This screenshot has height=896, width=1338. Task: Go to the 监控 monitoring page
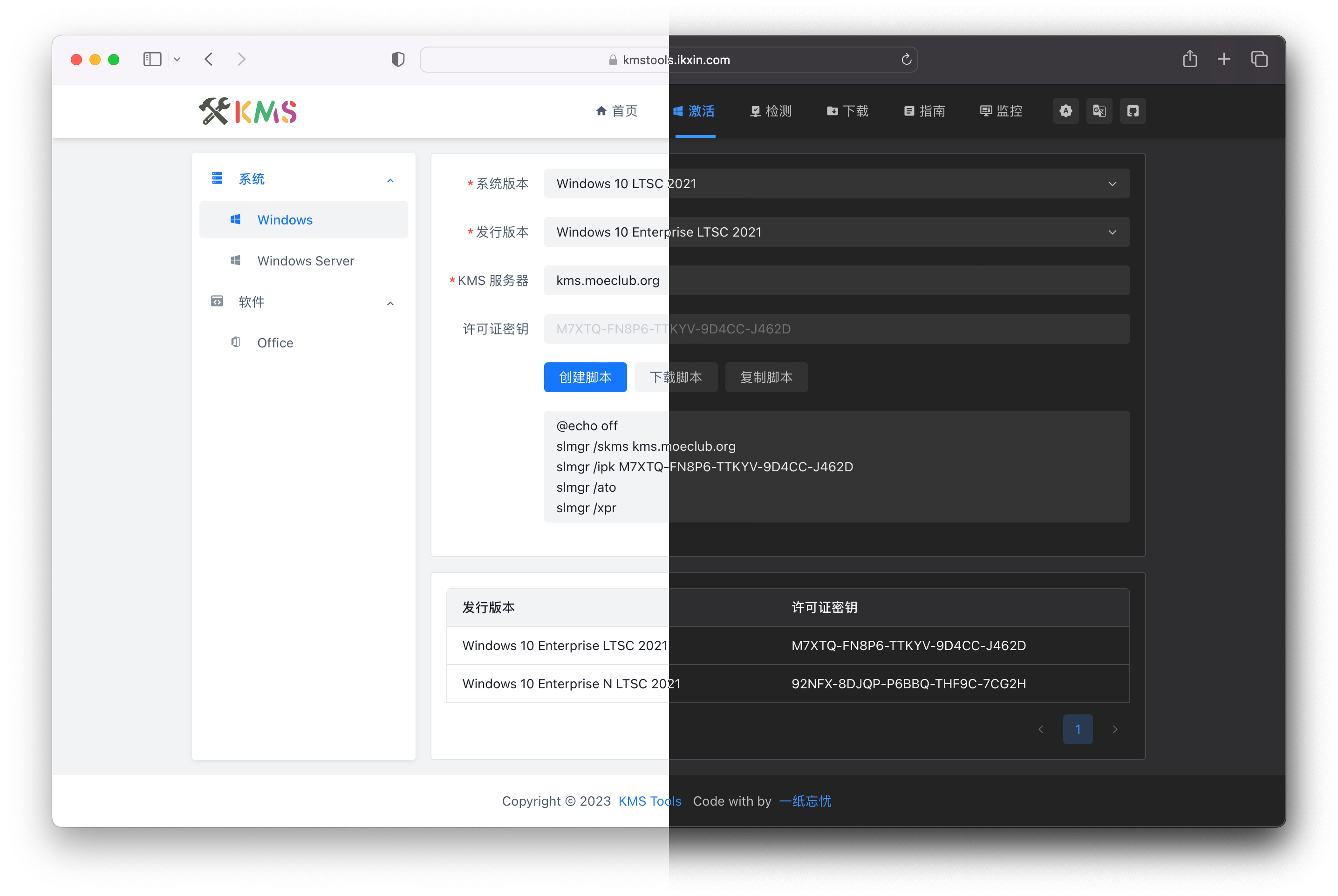tap(1001, 111)
